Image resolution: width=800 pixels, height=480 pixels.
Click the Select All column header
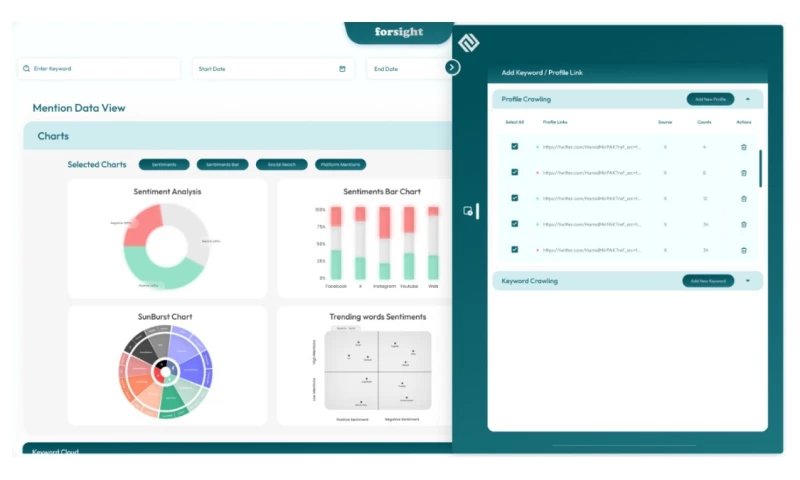point(514,122)
